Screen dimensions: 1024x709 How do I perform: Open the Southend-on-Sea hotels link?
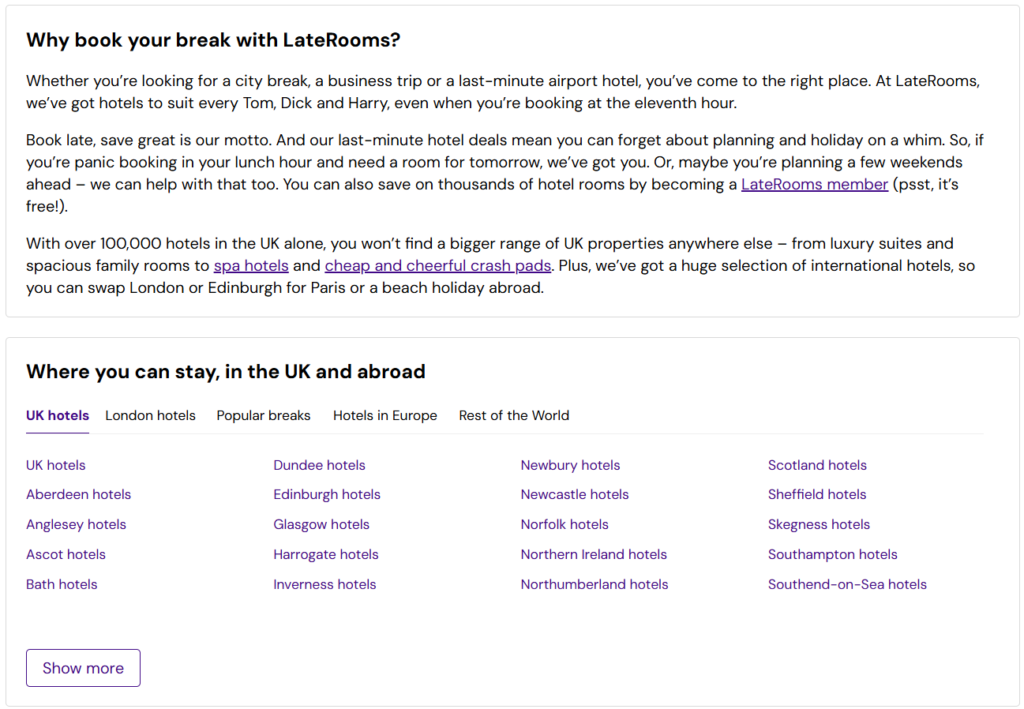click(847, 584)
